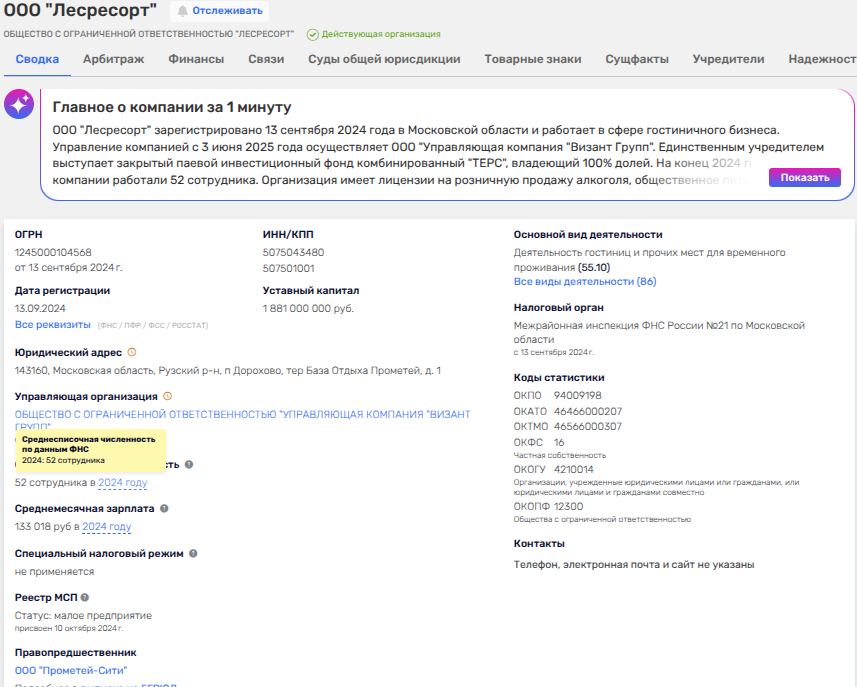Image resolution: width=857 pixels, height=687 pixels.
Task: Open the Все реквизиты link
Action: pos(51,325)
